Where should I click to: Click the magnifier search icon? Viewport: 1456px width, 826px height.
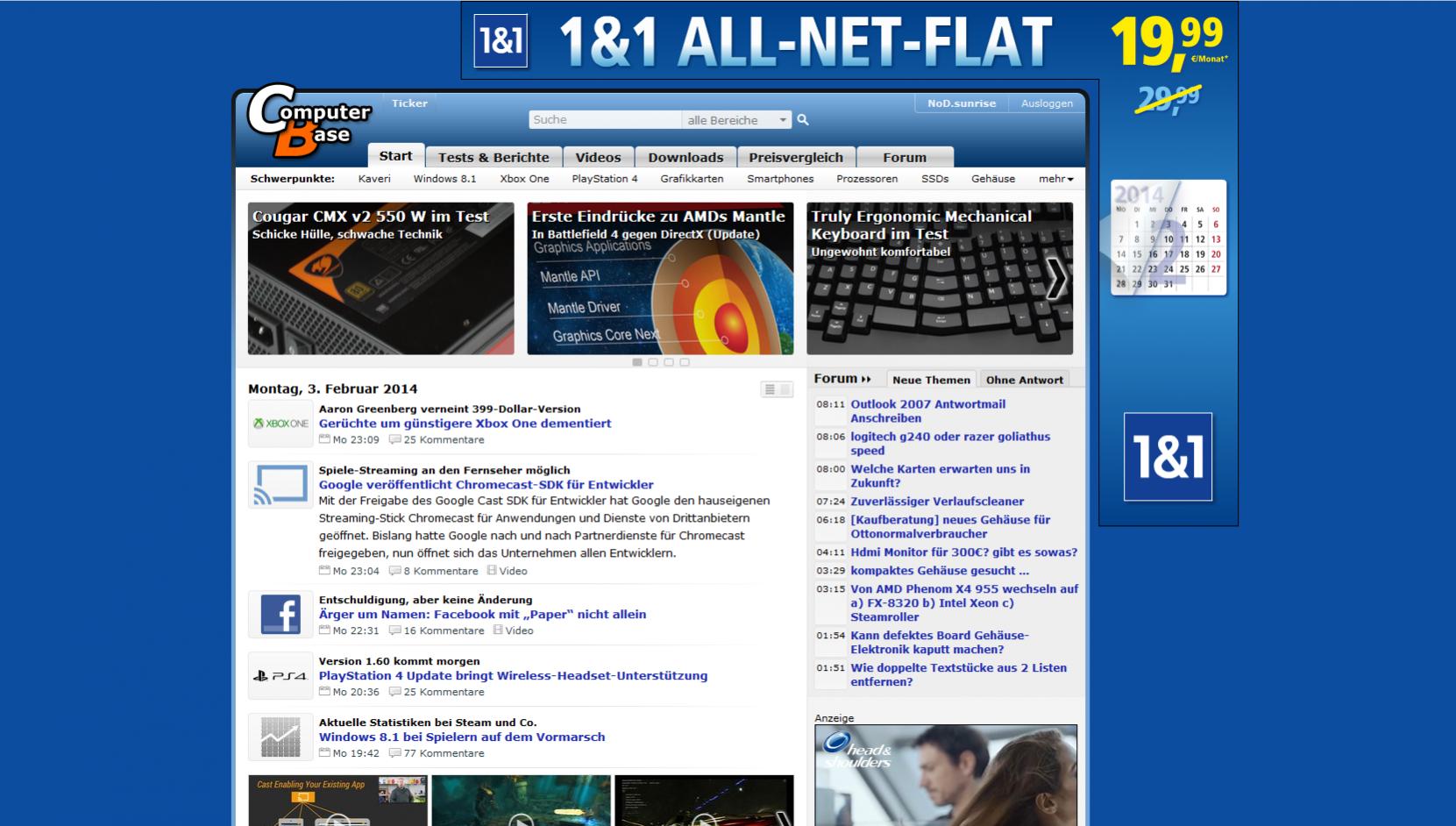coord(803,120)
